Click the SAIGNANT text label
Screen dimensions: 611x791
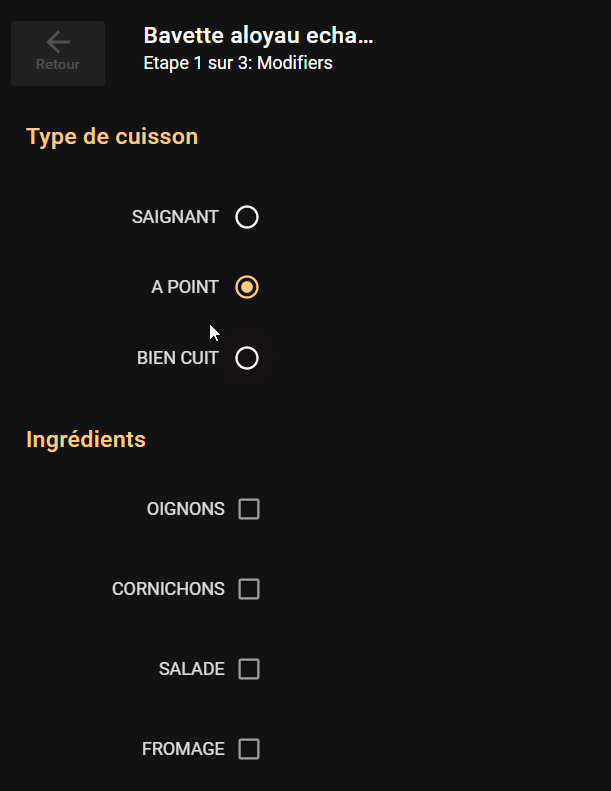pos(175,217)
